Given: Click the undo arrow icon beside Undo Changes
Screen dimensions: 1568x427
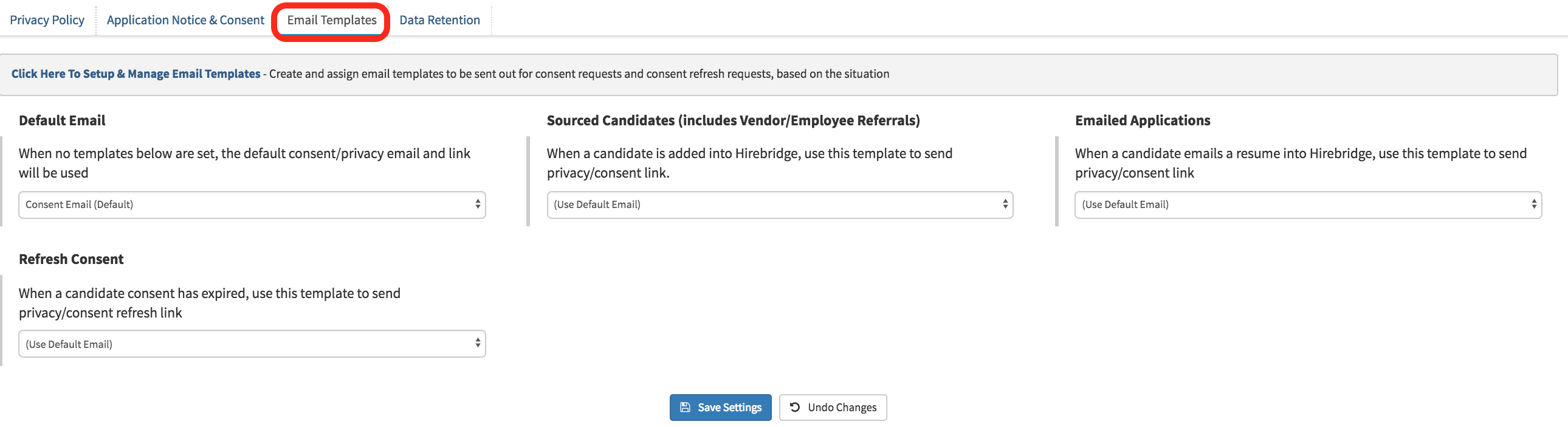Looking at the screenshot, I should tap(795, 407).
